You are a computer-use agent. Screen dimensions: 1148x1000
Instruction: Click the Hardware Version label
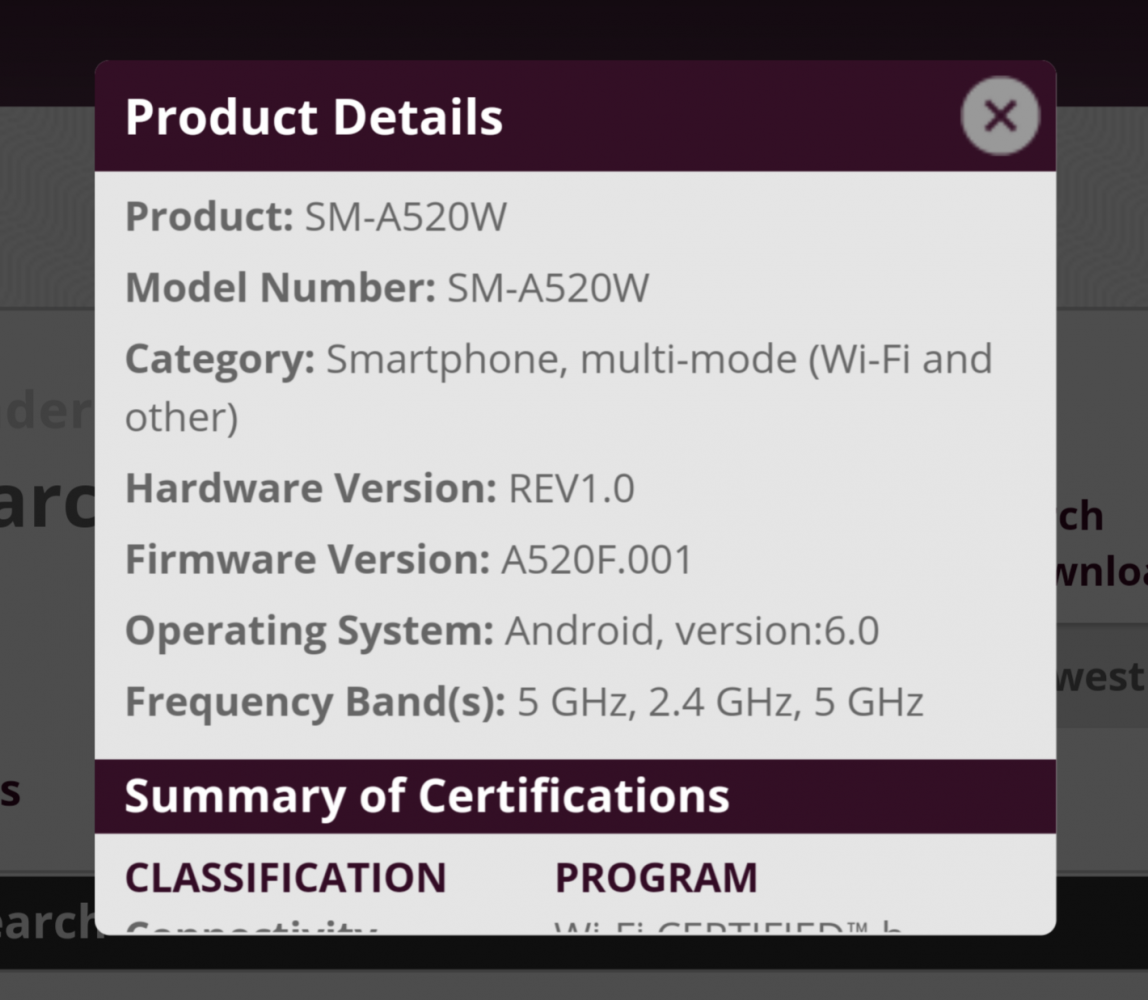[310, 489]
